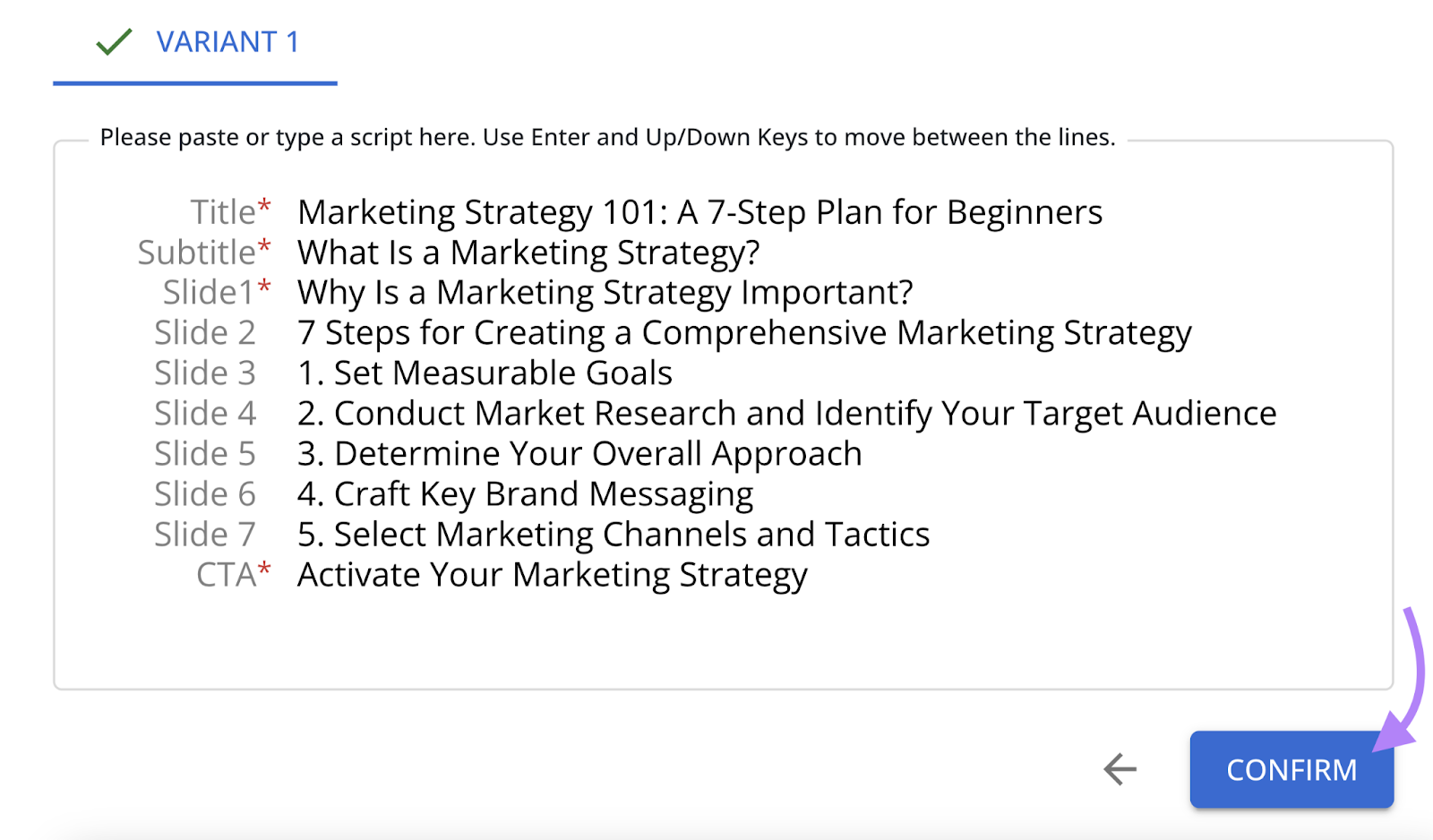Click the green checkmark beside VARIANT 1

click(114, 42)
